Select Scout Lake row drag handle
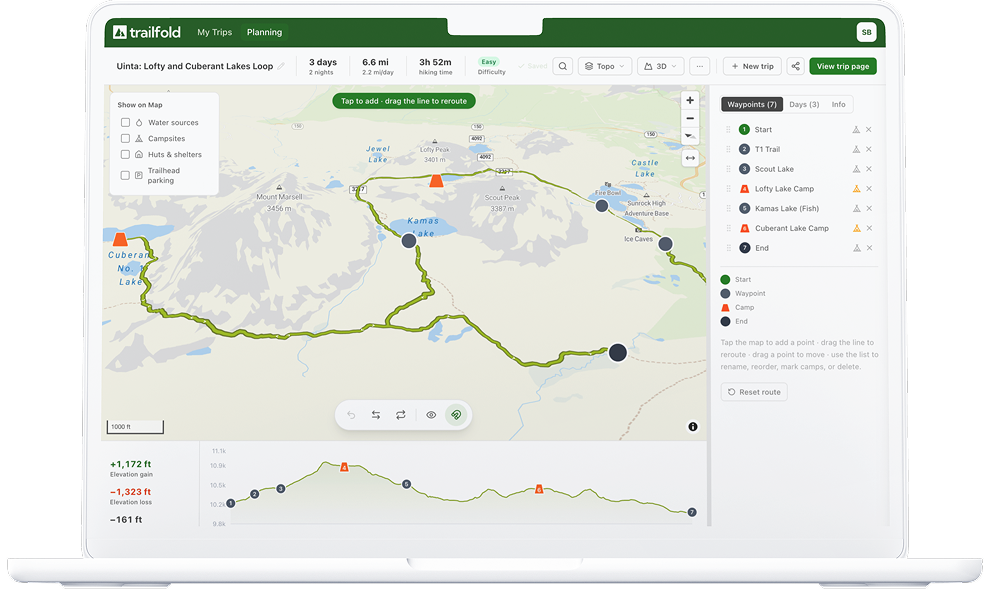 (x=728, y=169)
